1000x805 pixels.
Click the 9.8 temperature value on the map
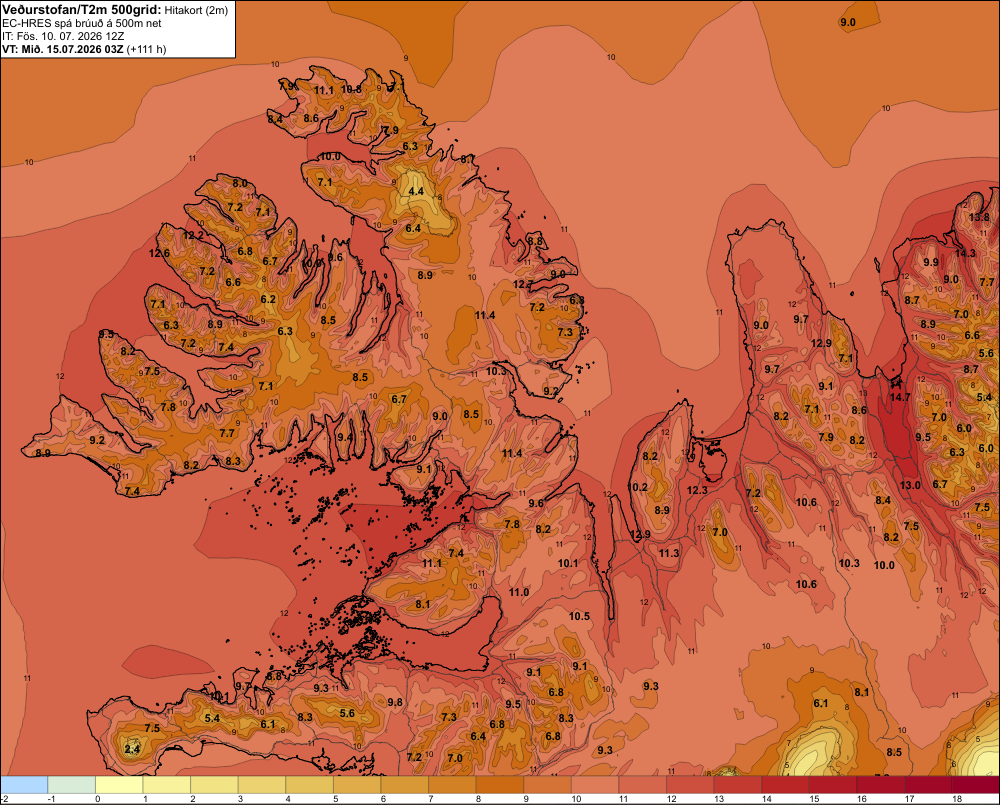coord(395,702)
